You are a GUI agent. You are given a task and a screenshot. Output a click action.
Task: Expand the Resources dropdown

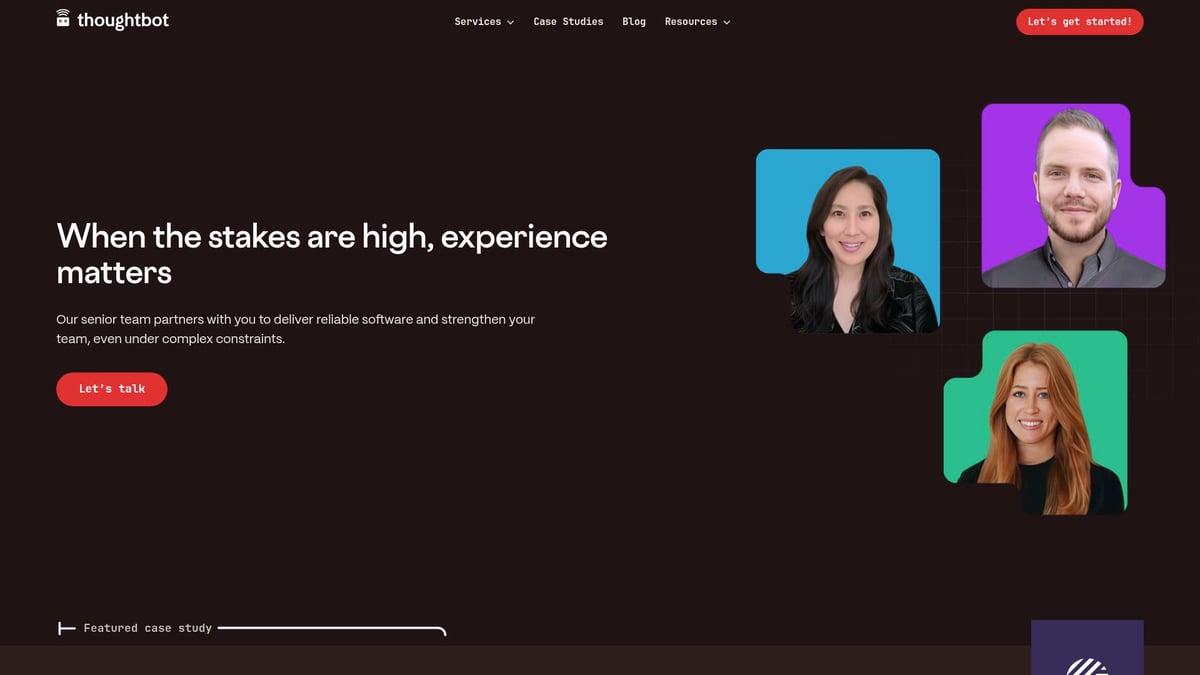pyautogui.click(x=691, y=21)
